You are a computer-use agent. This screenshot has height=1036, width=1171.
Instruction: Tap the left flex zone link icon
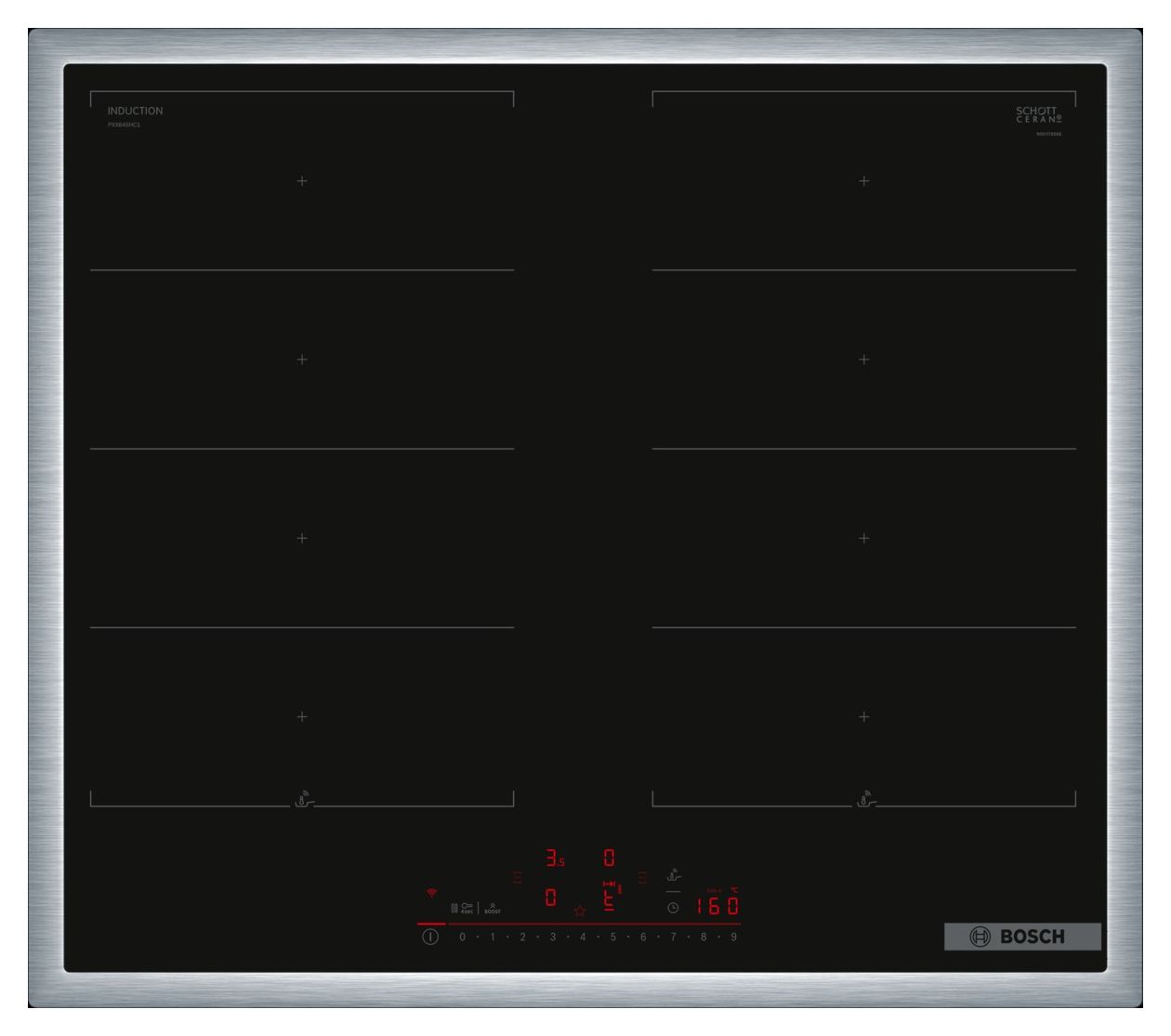[518, 877]
